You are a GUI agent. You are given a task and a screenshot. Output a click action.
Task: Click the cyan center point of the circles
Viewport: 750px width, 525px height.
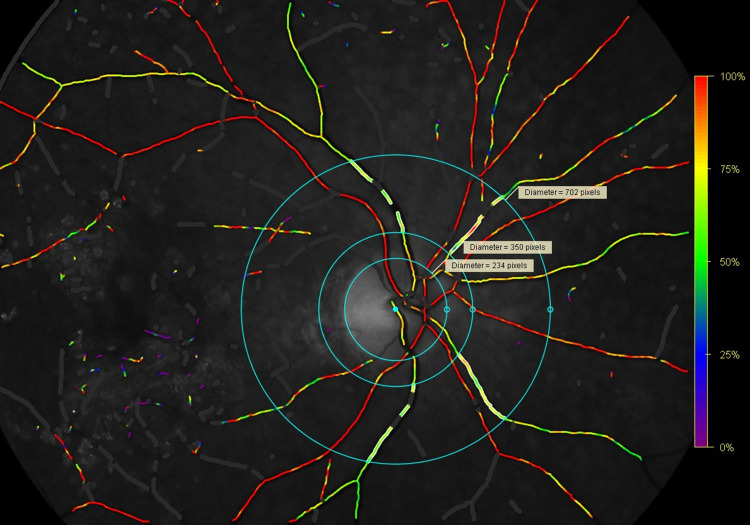tap(396, 310)
